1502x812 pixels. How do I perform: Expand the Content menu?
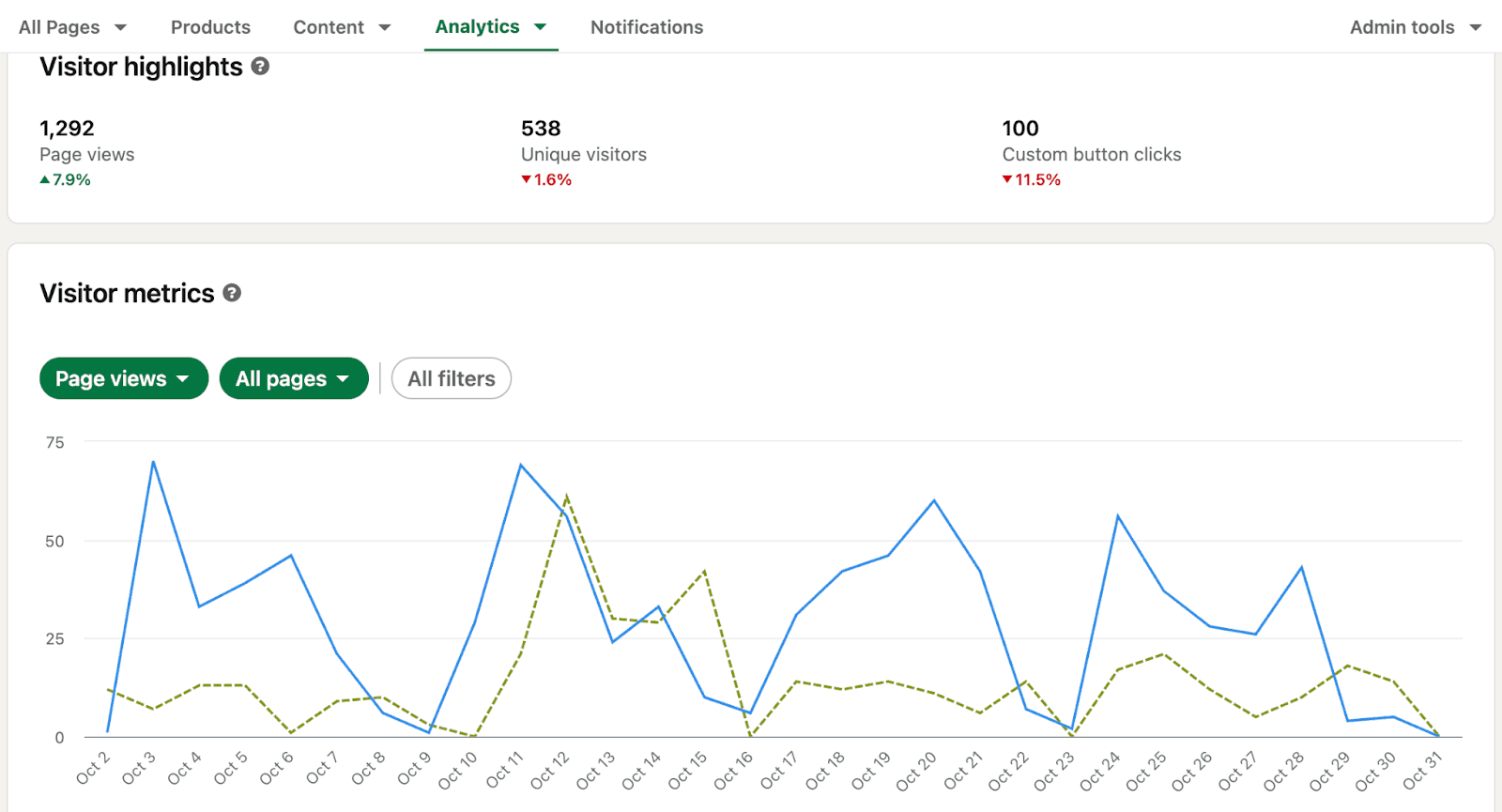click(x=342, y=27)
